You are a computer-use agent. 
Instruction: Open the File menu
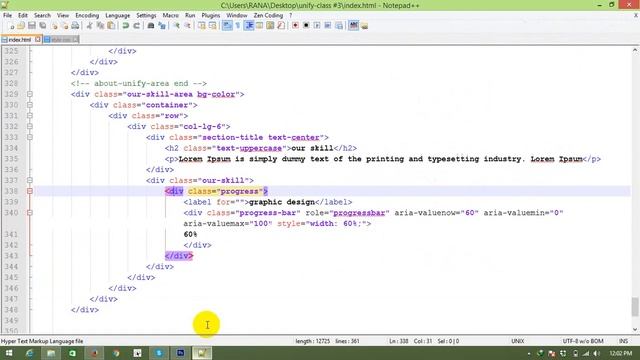7,16
